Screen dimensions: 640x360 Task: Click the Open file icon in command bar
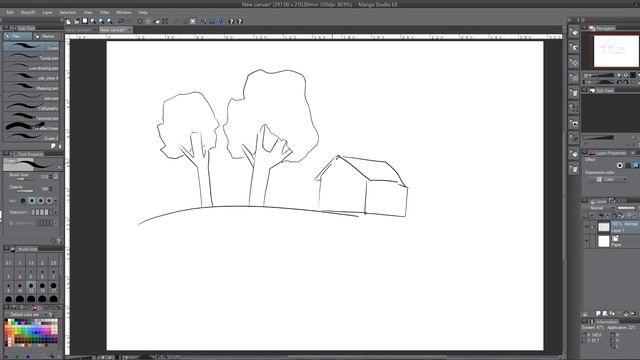tap(76, 21)
